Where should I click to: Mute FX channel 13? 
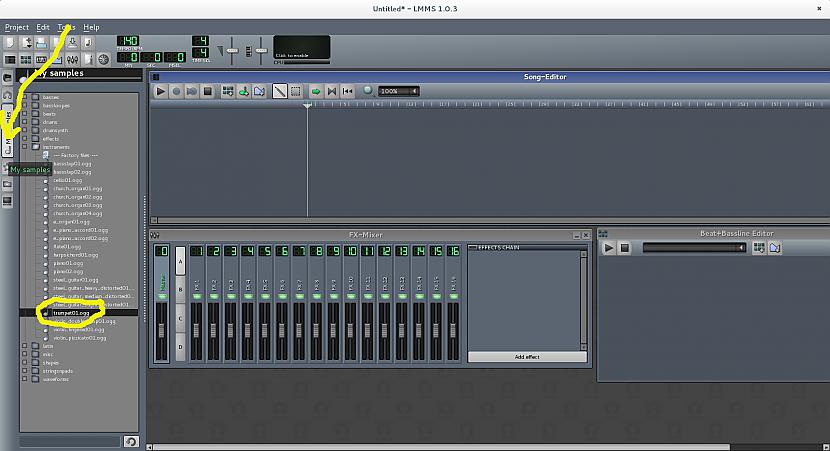point(402,296)
